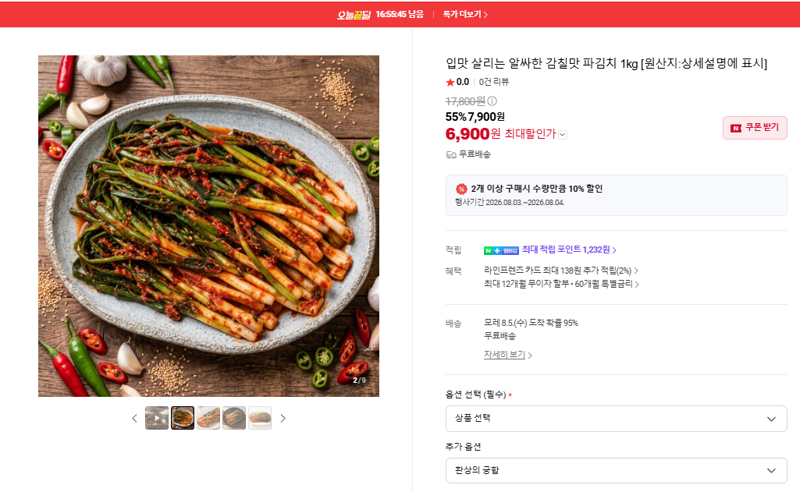Image resolution: width=800 pixels, height=492 pixels.
Task: Show previous thumbnails with left arrow
Action: (x=134, y=419)
